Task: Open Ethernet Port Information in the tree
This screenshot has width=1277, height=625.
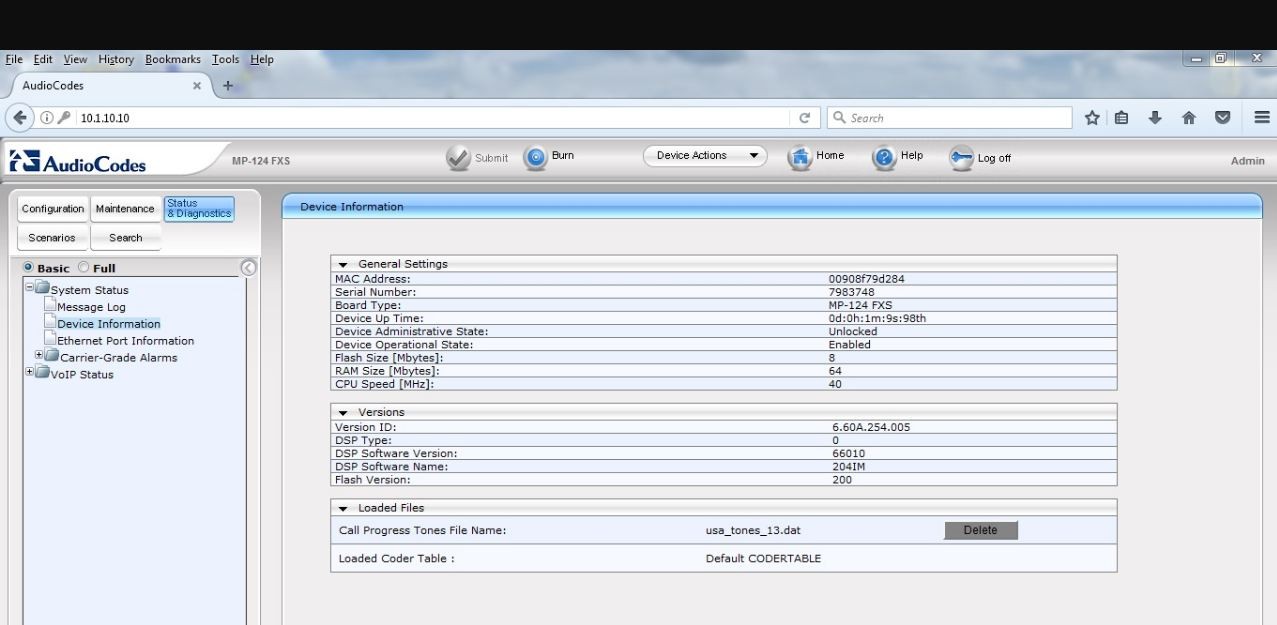Action: pyautogui.click(x=126, y=341)
